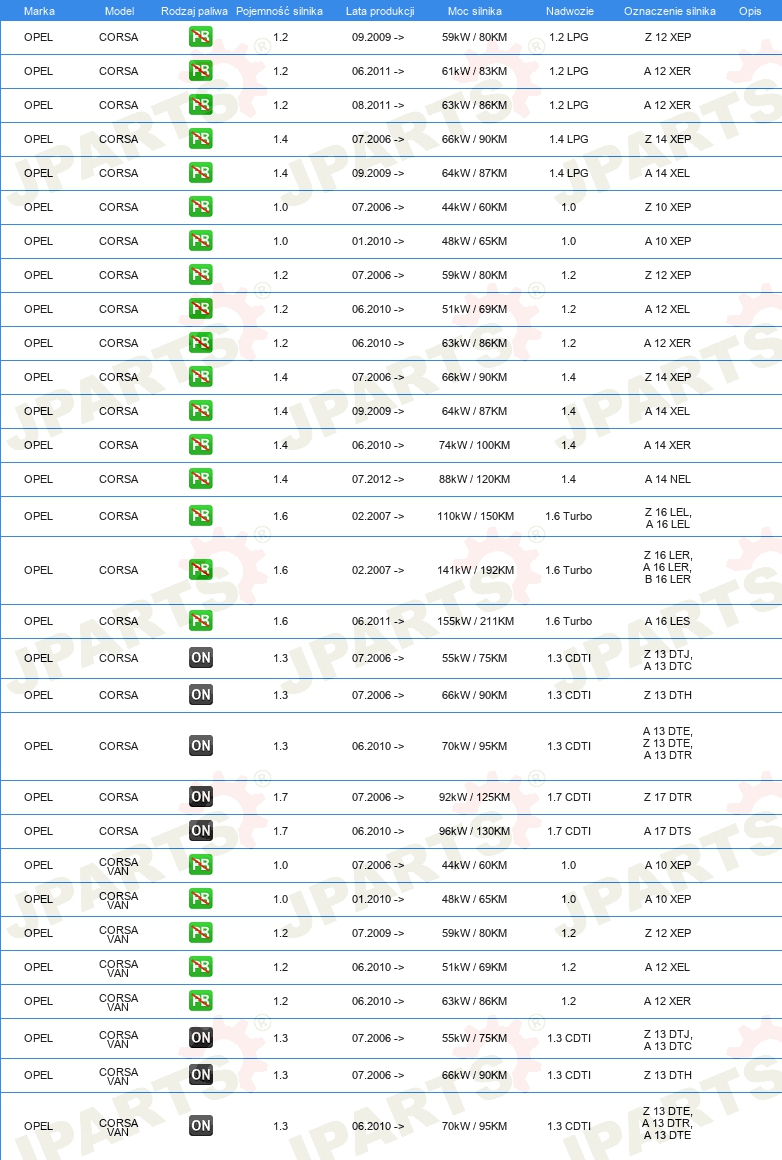Viewport: 782px width, 1160px height.
Task: Click diesel ON icon in Corsa 70kW / 95KM row
Action: [x=200, y=746]
